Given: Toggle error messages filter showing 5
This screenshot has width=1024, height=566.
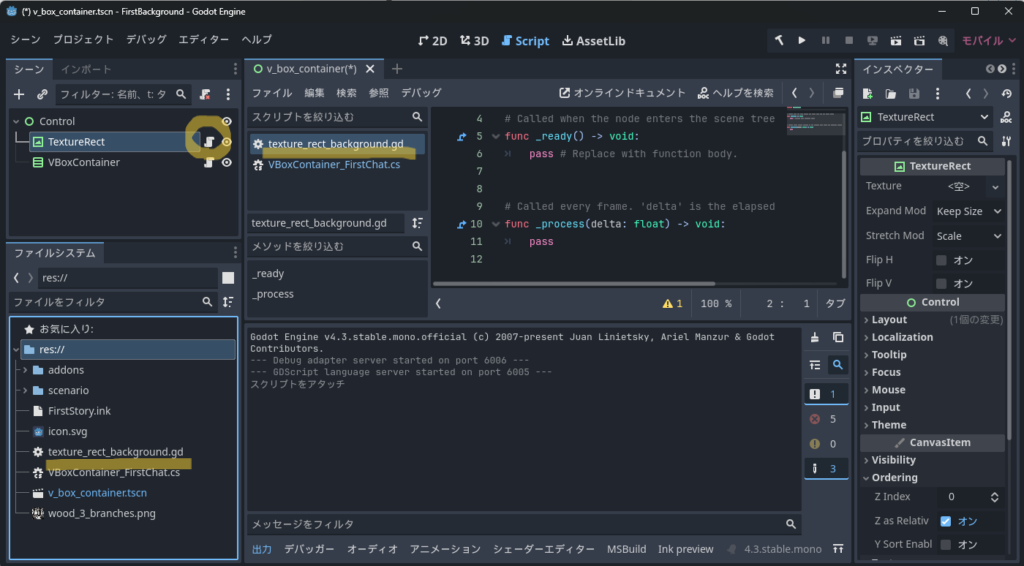Looking at the screenshot, I should [825, 419].
